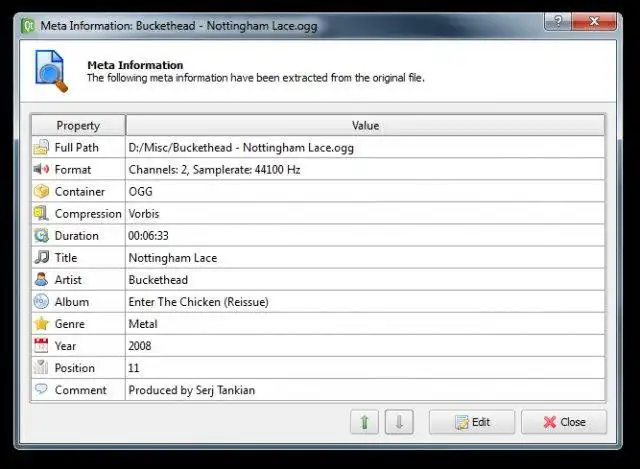Click the Format speaker icon
The image size is (640, 469).
pyautogui.click(x=41, y=169)
